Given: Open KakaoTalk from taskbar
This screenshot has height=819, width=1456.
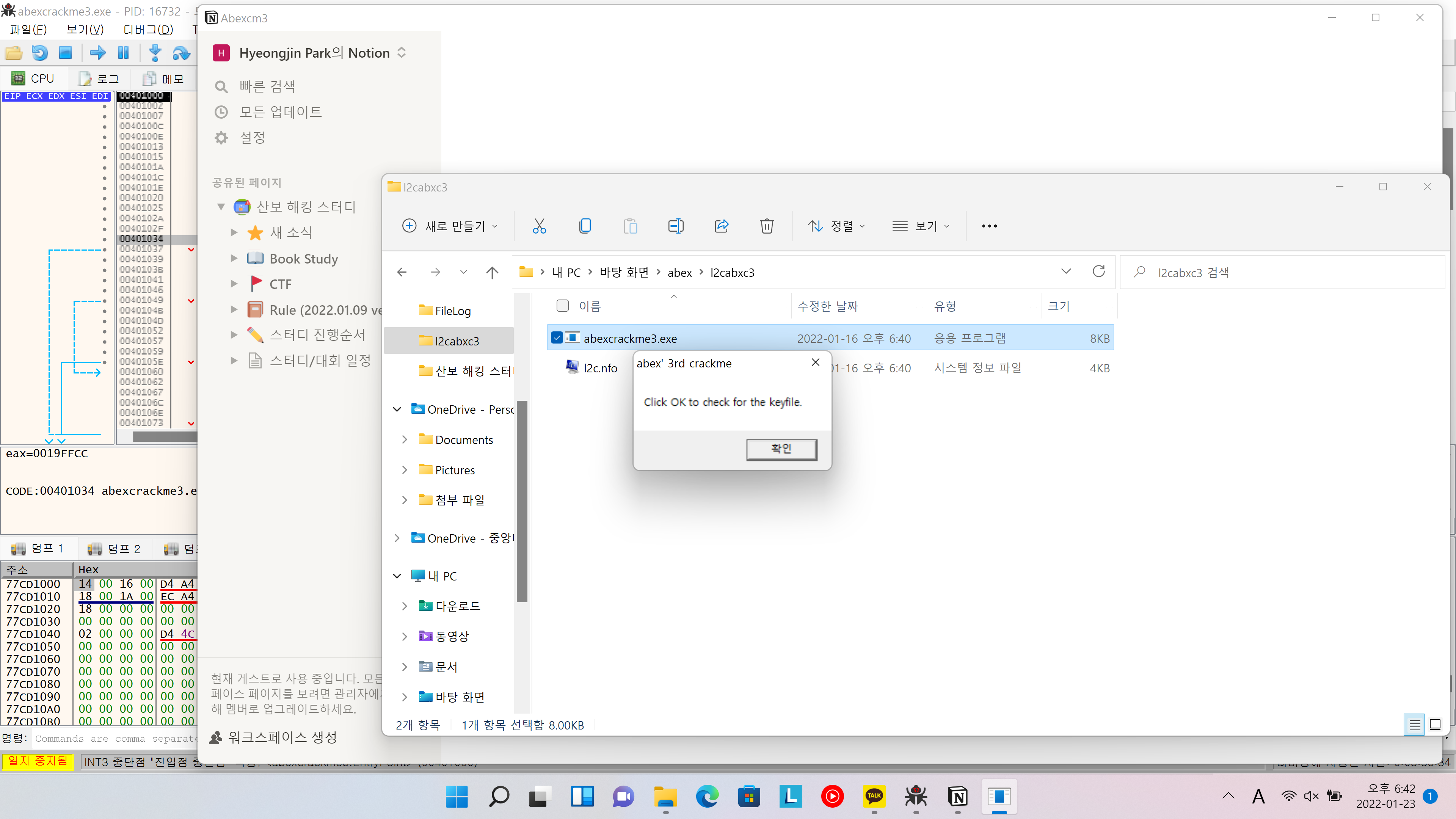Looking at the screenshot, I should (x=874, y=796).
